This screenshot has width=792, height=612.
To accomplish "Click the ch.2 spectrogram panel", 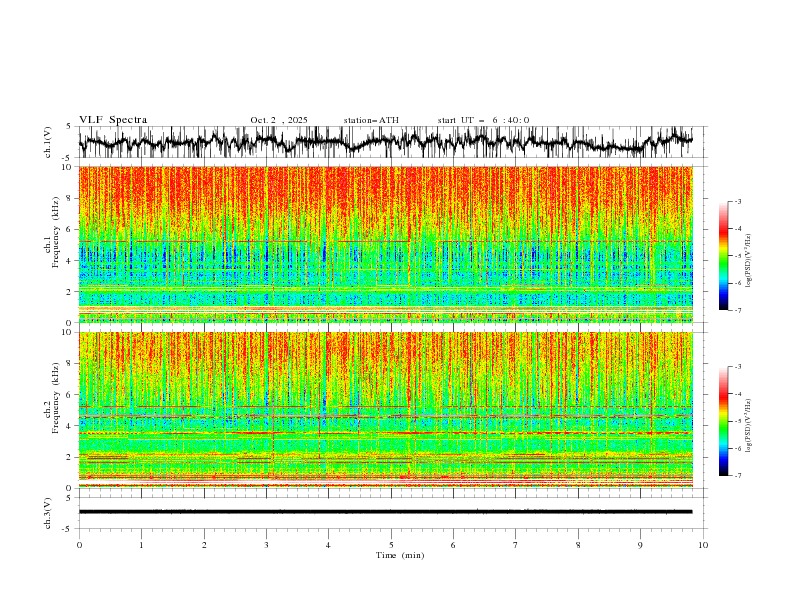I will pos(386,410).
